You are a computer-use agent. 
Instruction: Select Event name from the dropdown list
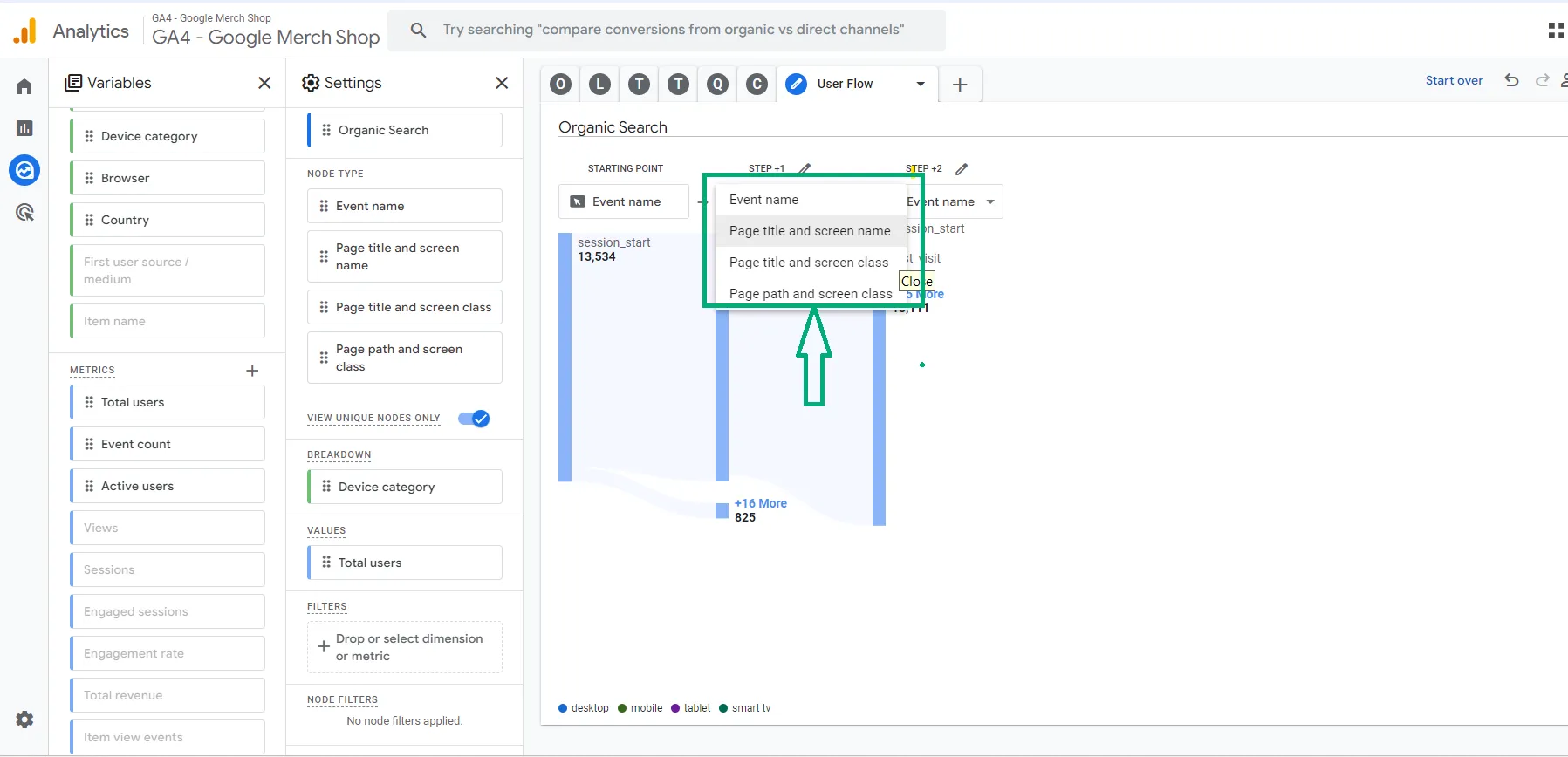pyautogui.click(x=811, y=200)
